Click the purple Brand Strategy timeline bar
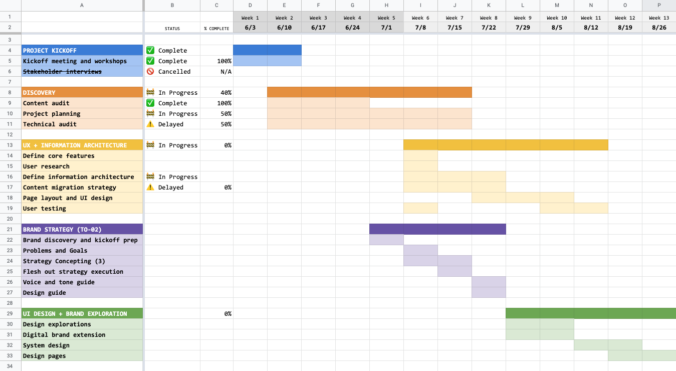This screenshot has height=371, width=676. [438, 229]
